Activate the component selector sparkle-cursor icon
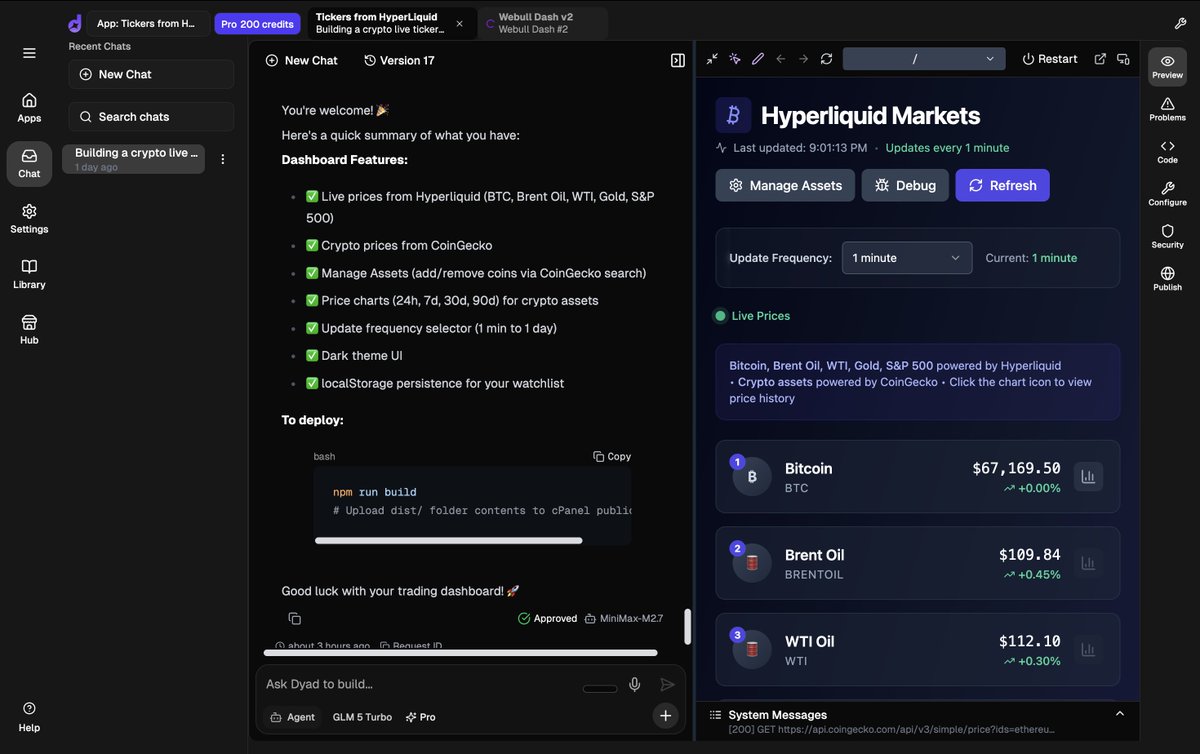The width and height of the screenshot is (1200, 754). tap(735, 59)
